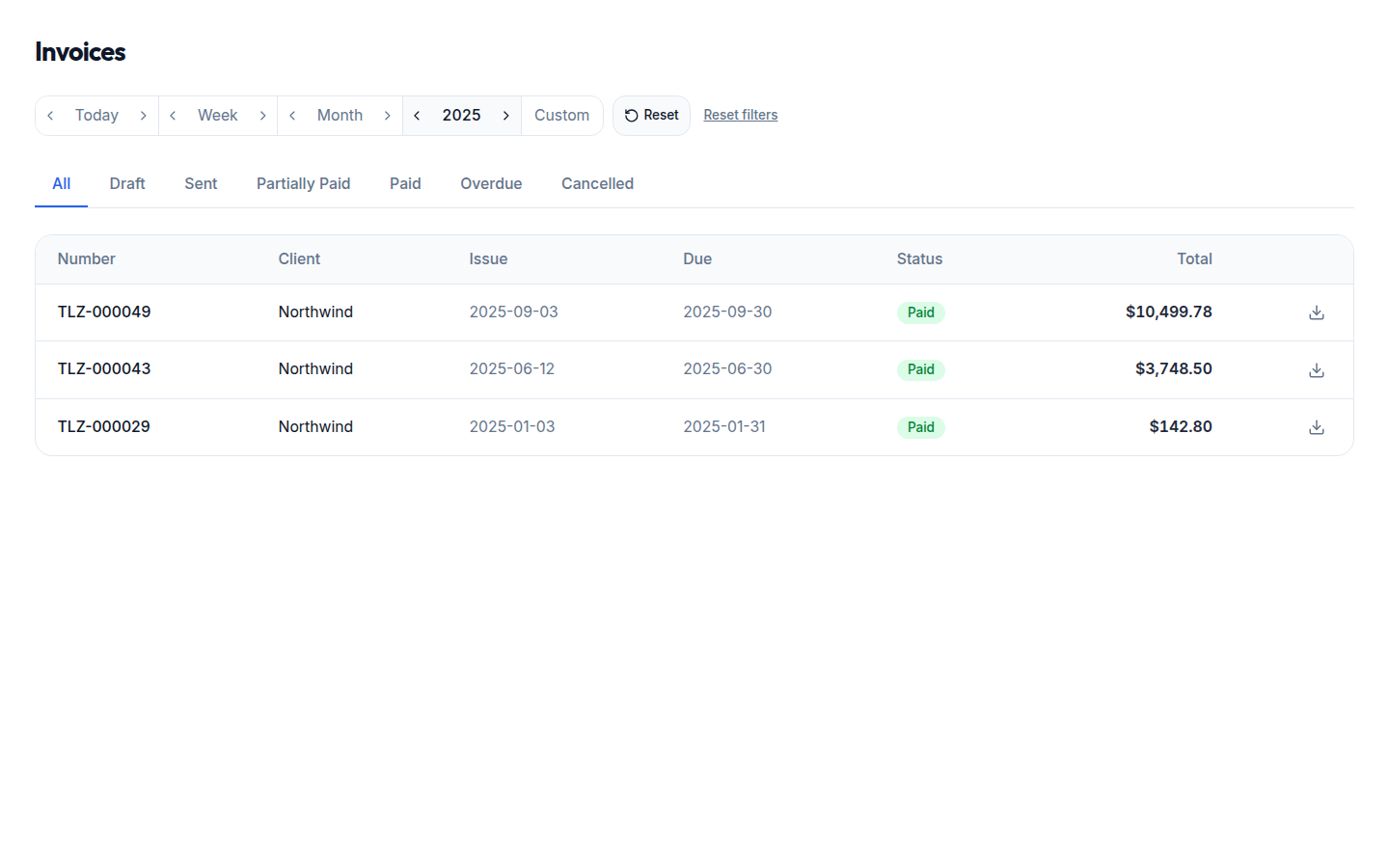Open invoice number TLZ-000029

[x=104, y=427]
